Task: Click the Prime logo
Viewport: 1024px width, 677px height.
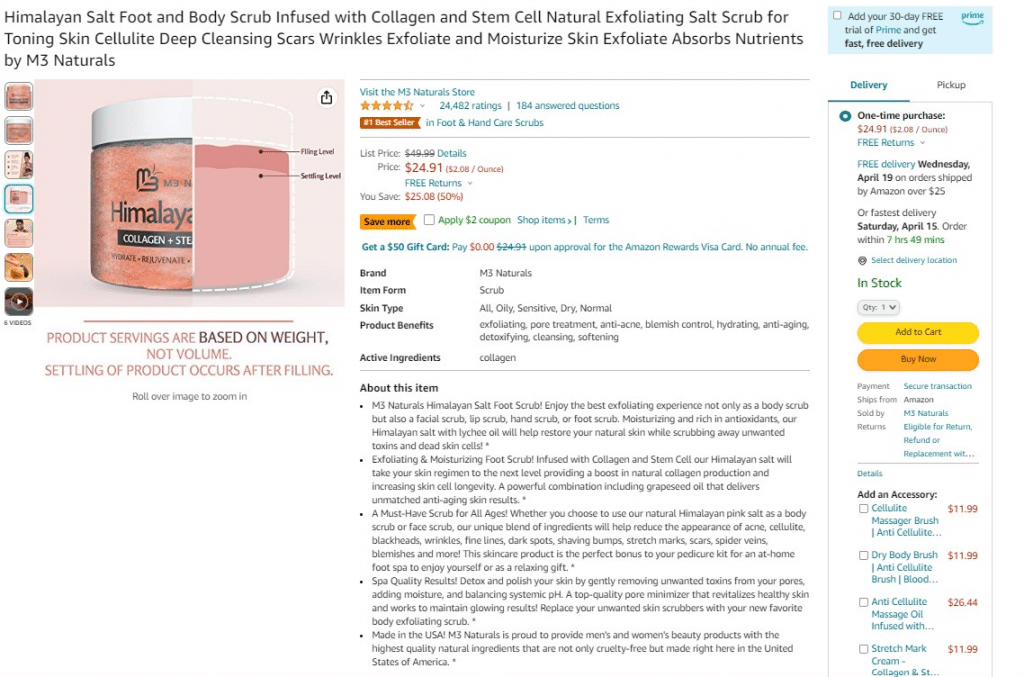Action: pos(972,16)
